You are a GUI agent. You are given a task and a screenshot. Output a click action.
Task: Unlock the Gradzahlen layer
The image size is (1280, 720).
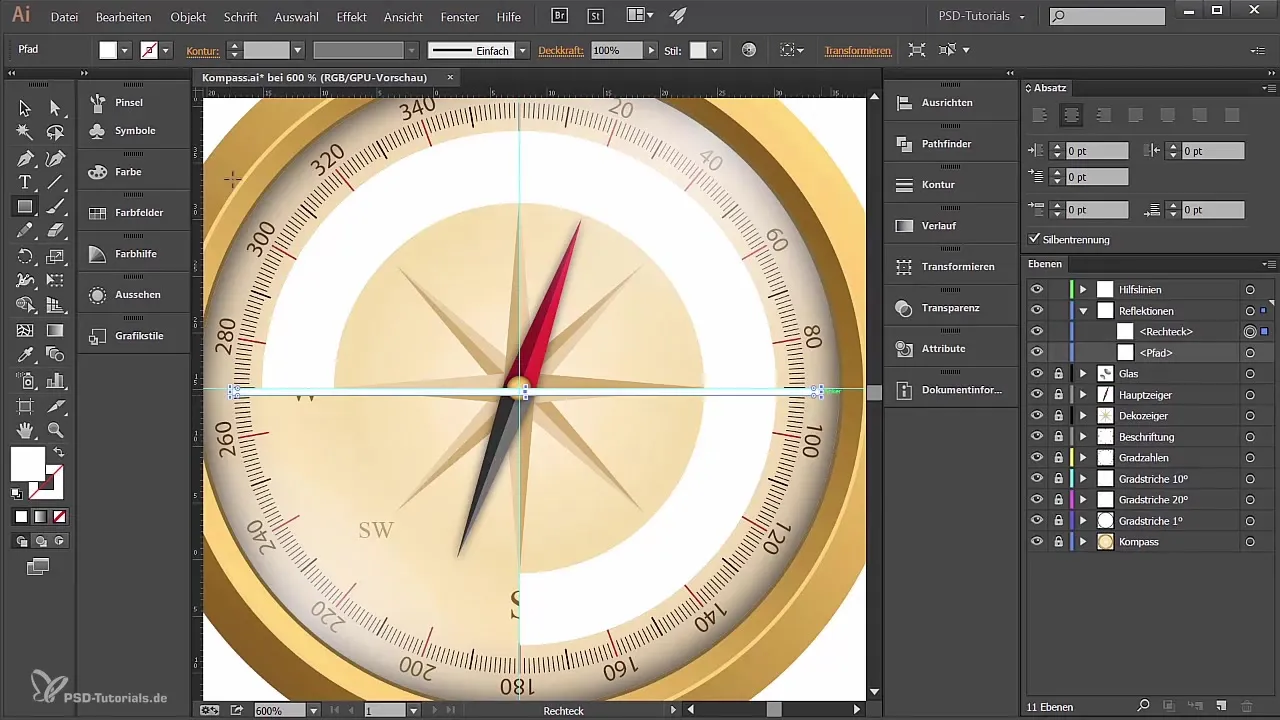point(1058,457)
